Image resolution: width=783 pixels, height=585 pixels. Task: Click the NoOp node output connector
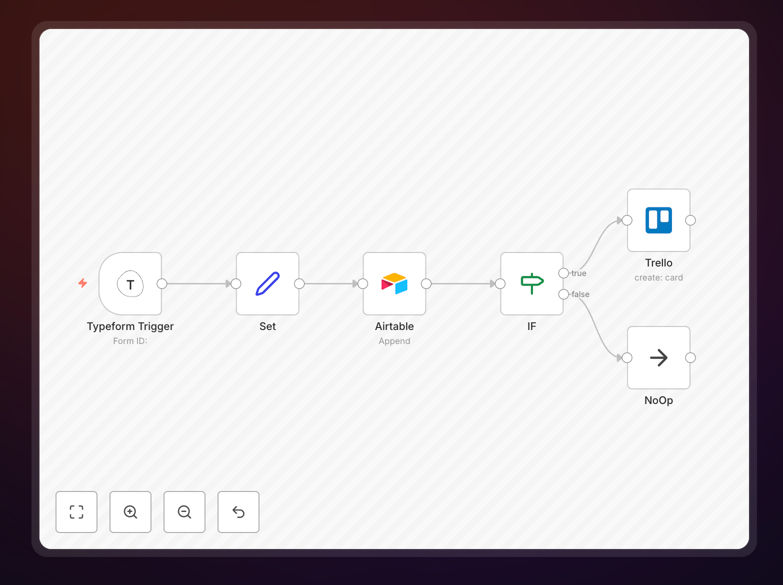click(690, 358)
